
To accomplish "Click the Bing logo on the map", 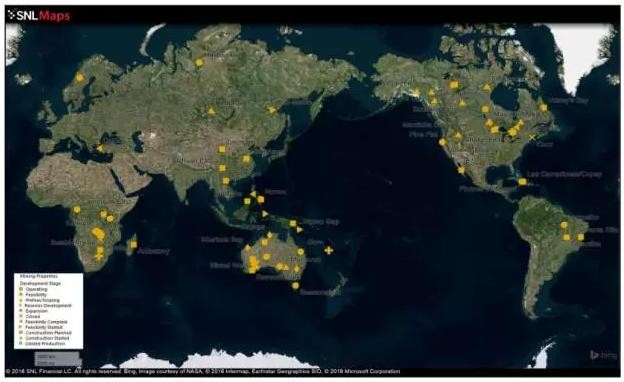I will click(603, 355).
